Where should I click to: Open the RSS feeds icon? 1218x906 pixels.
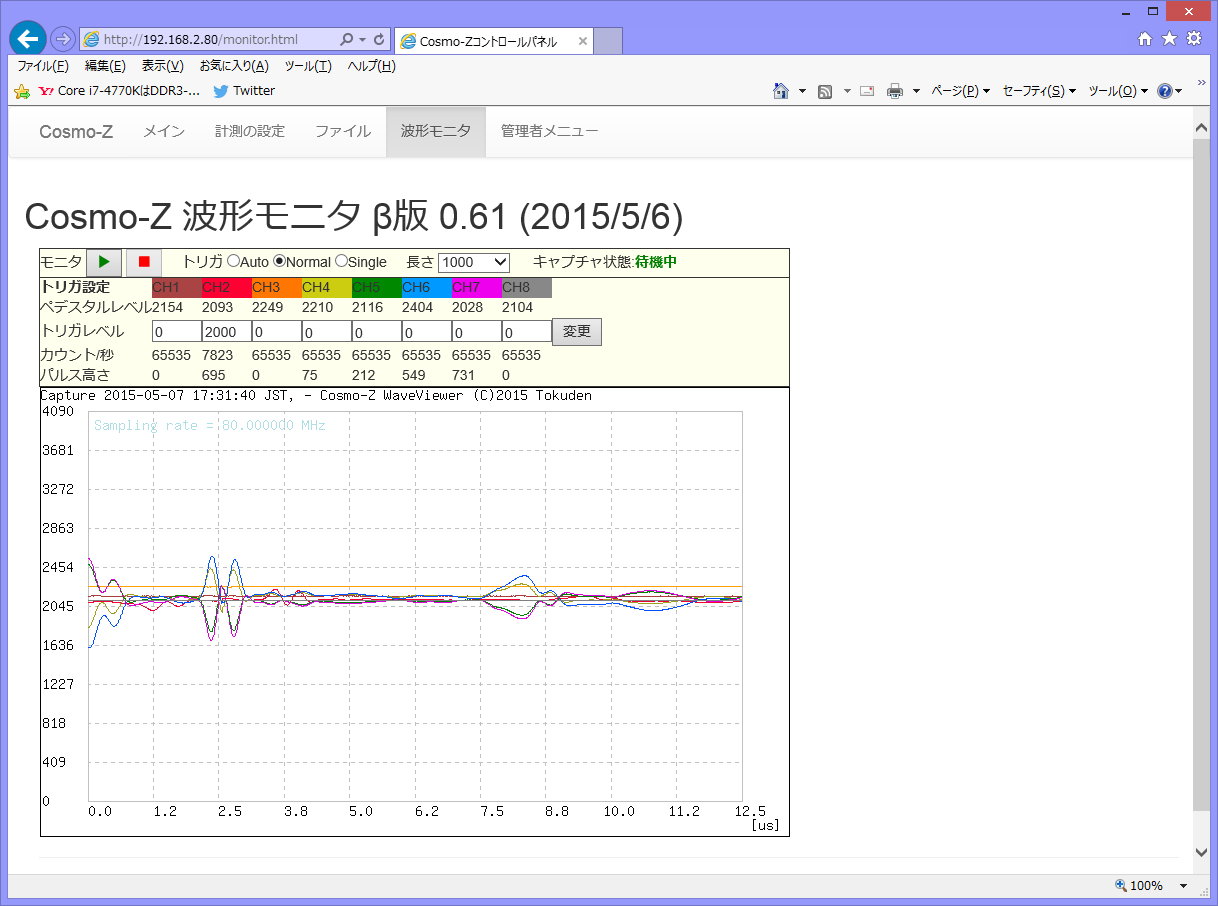click(x=825, y=91)
